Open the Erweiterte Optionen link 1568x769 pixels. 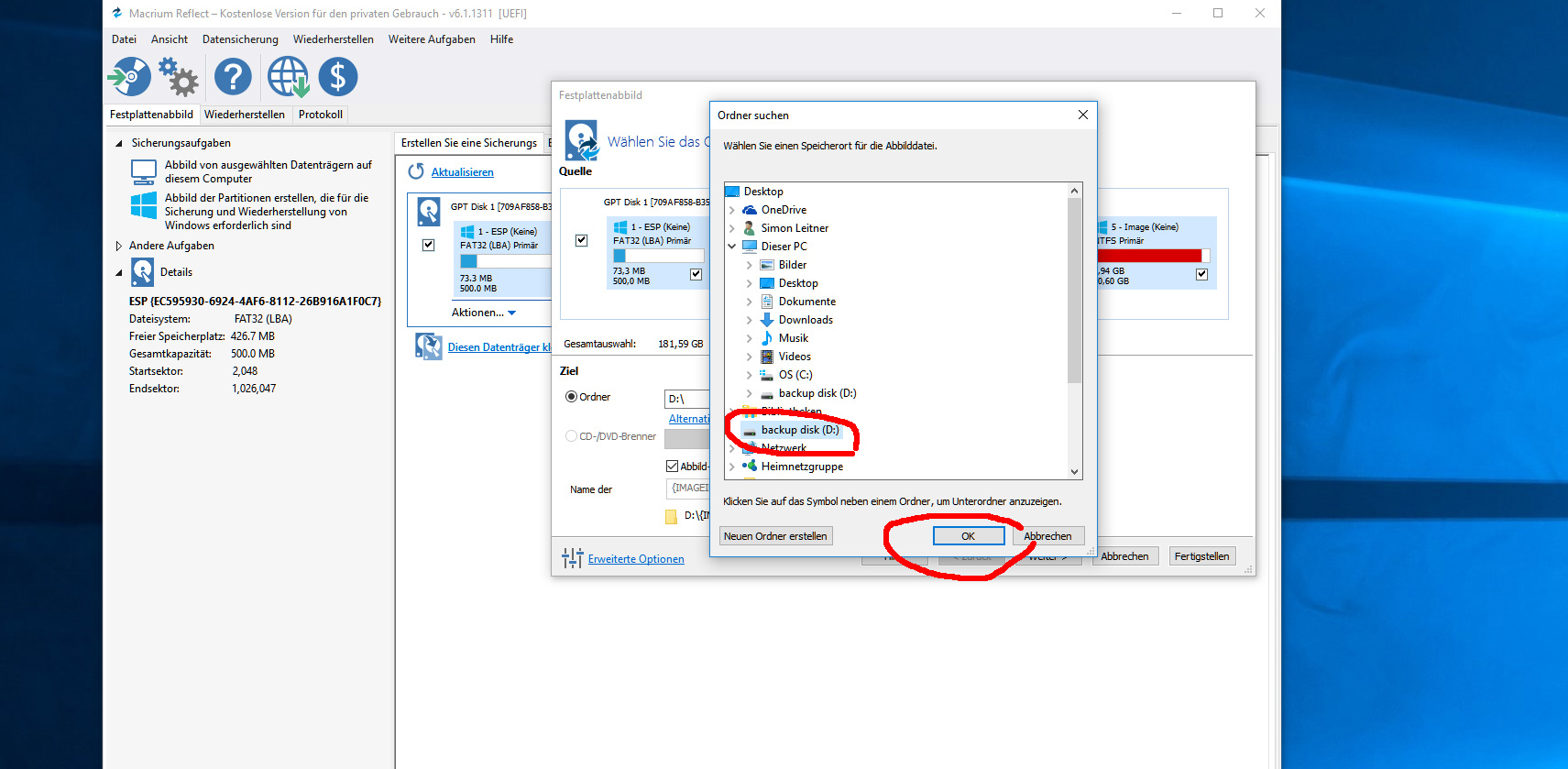tap(636, 559)
